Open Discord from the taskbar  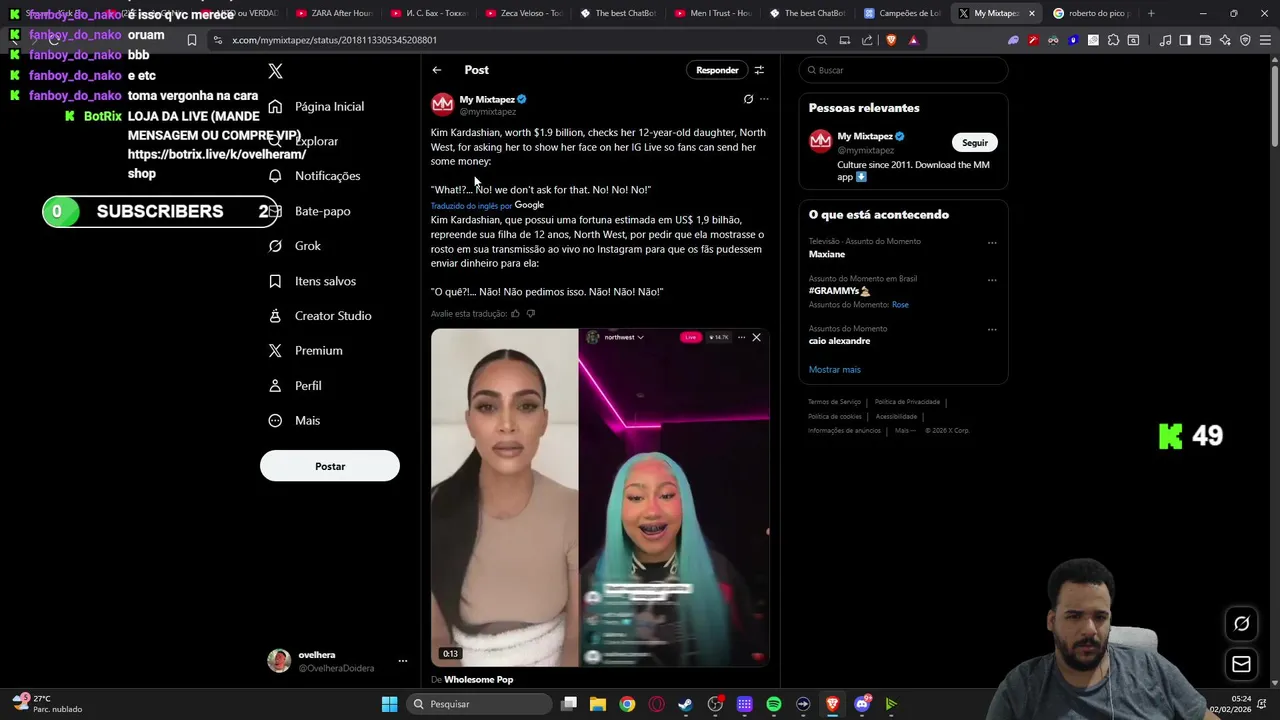[862, 704]
